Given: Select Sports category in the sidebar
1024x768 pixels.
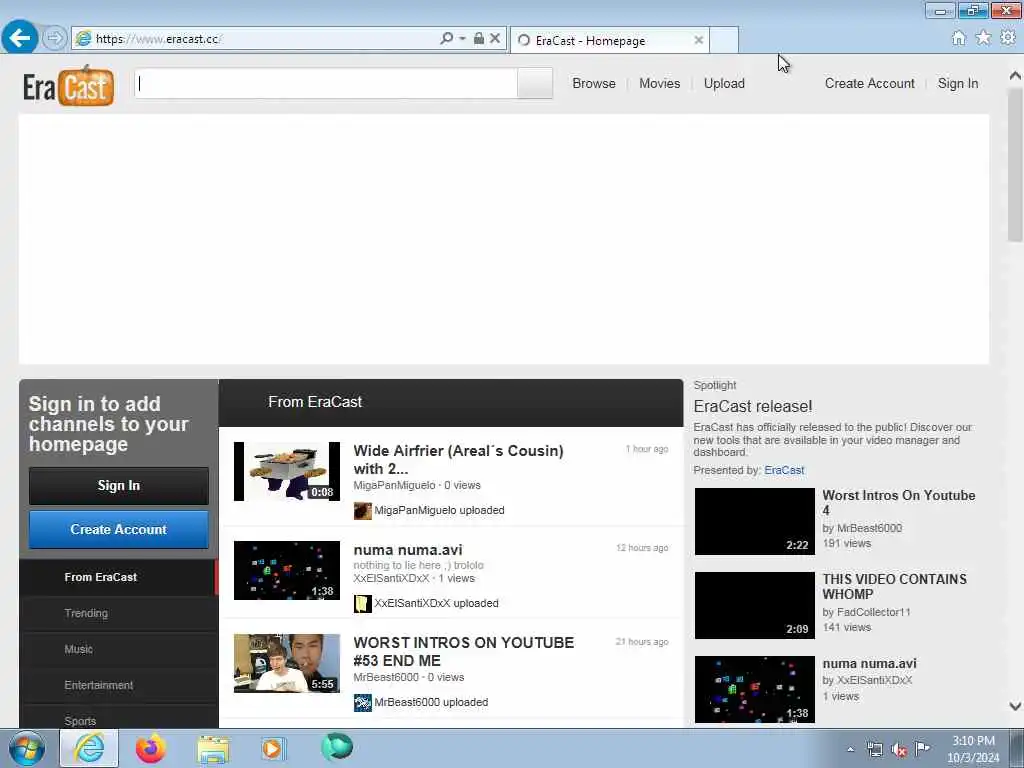Looking at the screenshot, I should pos(119,716).
